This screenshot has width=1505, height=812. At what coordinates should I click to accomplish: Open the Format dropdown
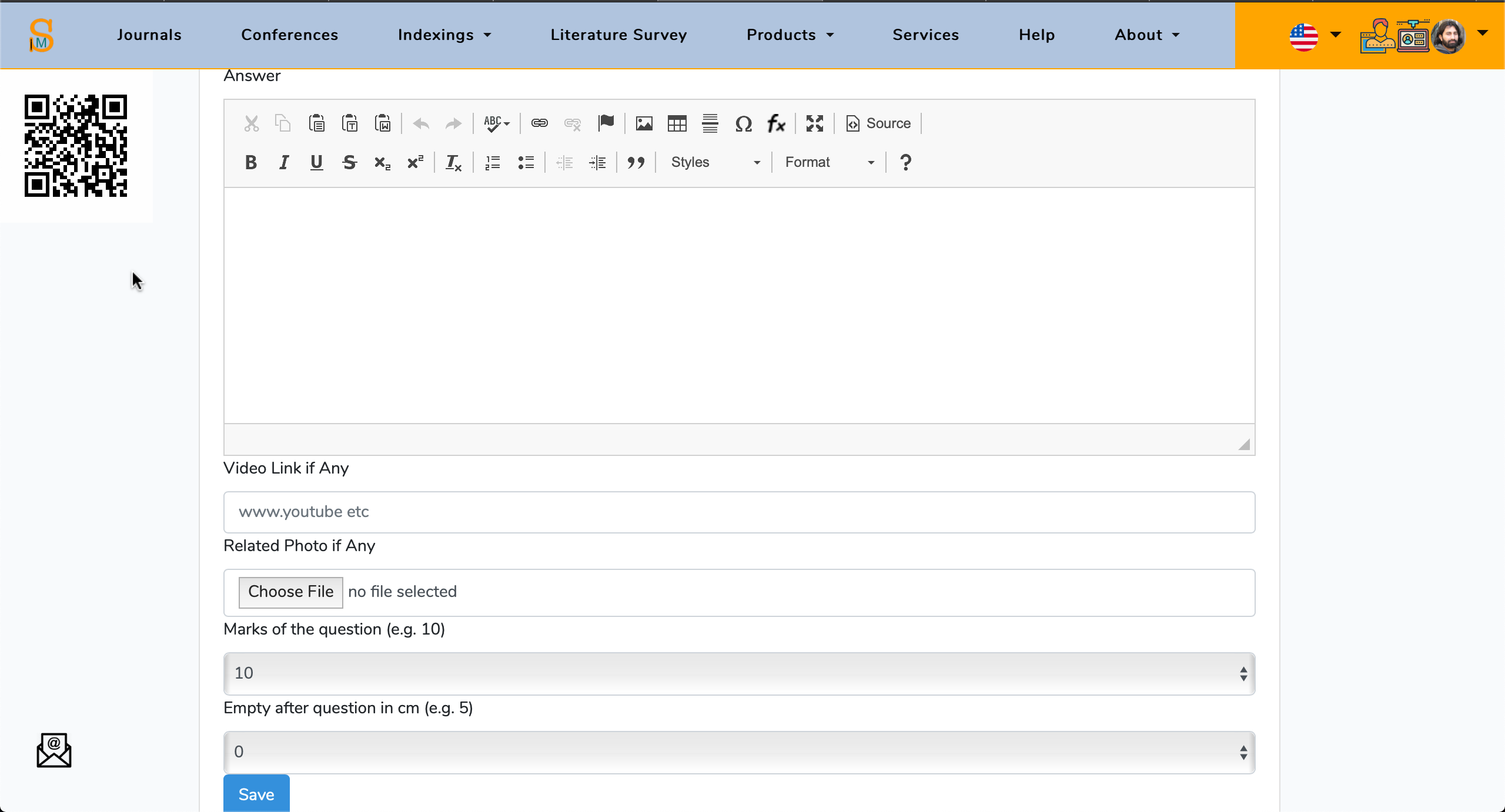829,162
